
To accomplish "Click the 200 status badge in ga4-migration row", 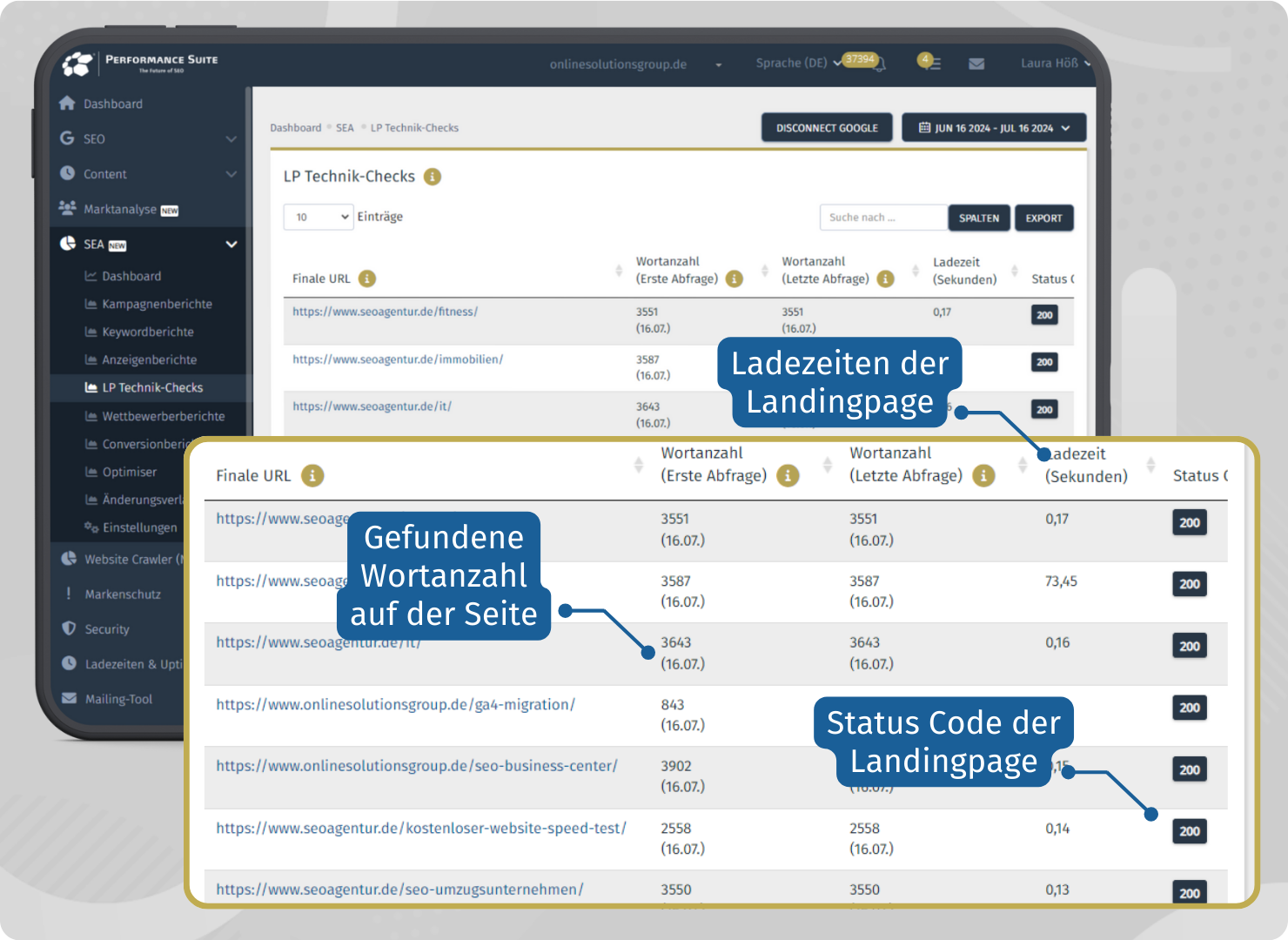I will 1190,708.
